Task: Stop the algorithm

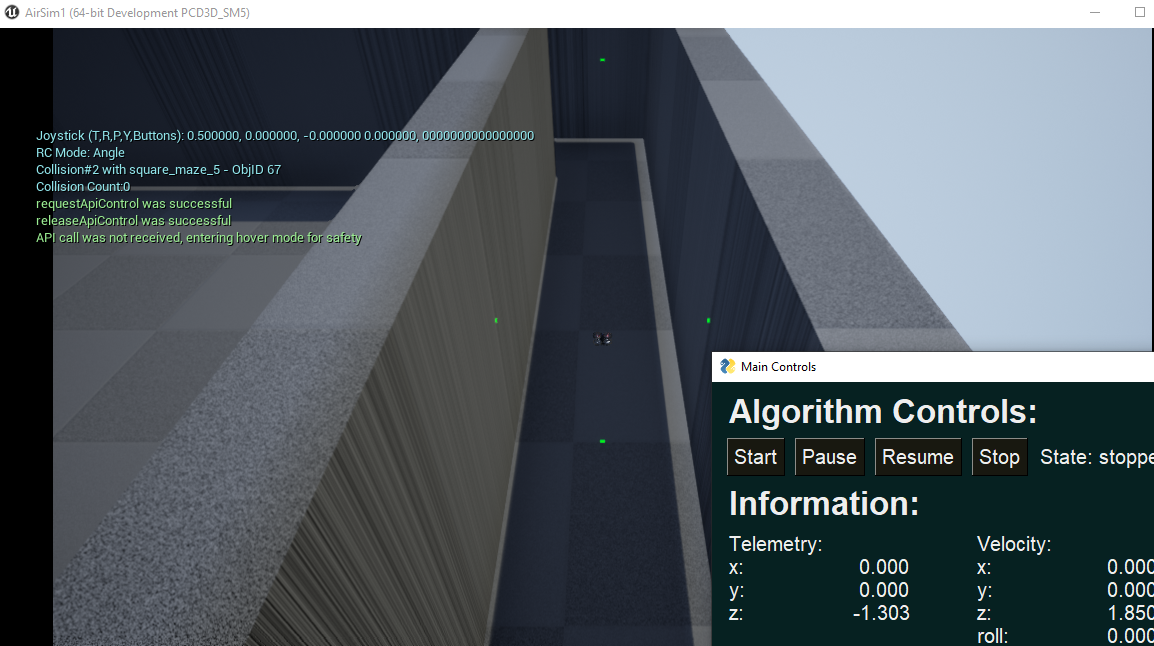Action: click(999, 456)
